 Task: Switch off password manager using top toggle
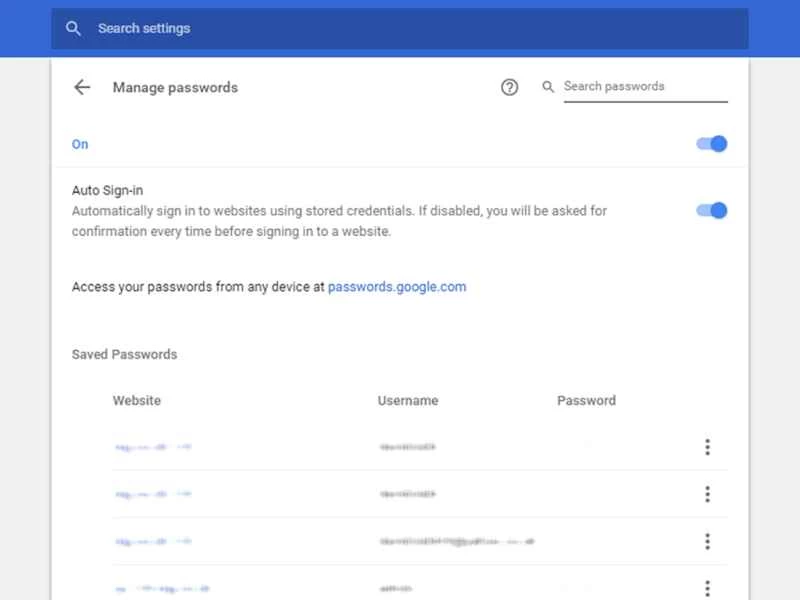click(x=710, y=143)
